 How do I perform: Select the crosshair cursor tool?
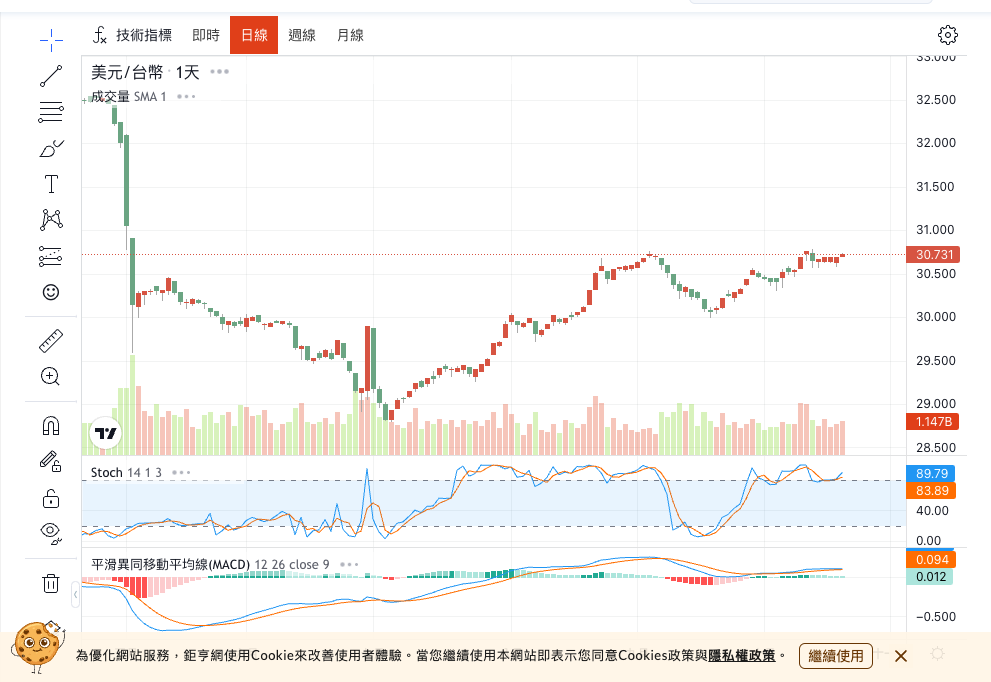pyautogui.click(x=51, y=40)
